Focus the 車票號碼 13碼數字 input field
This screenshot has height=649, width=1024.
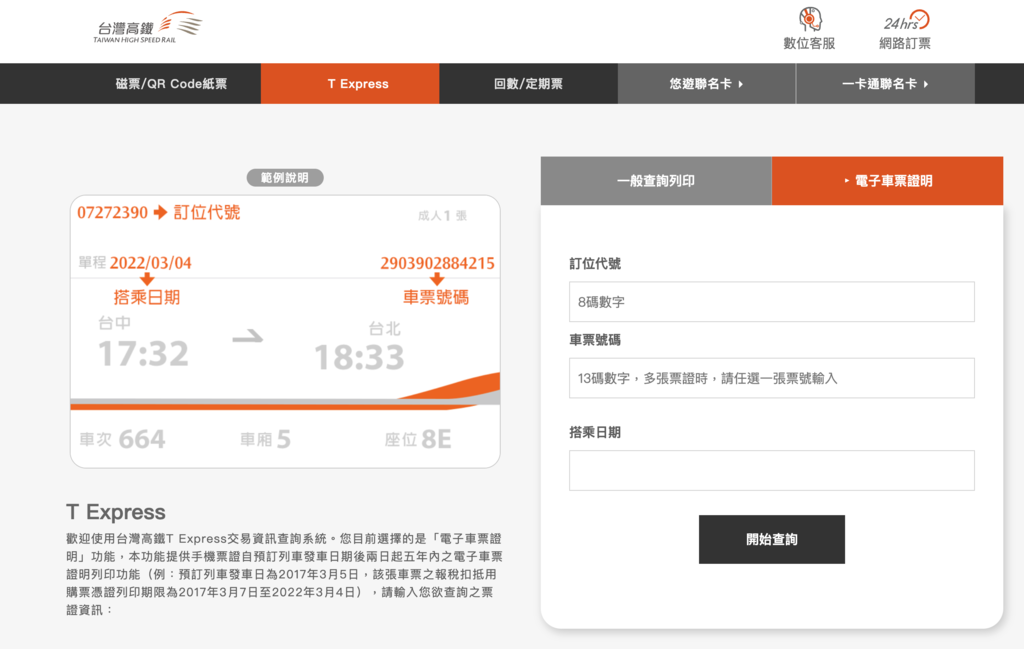[x=772, y=378]
